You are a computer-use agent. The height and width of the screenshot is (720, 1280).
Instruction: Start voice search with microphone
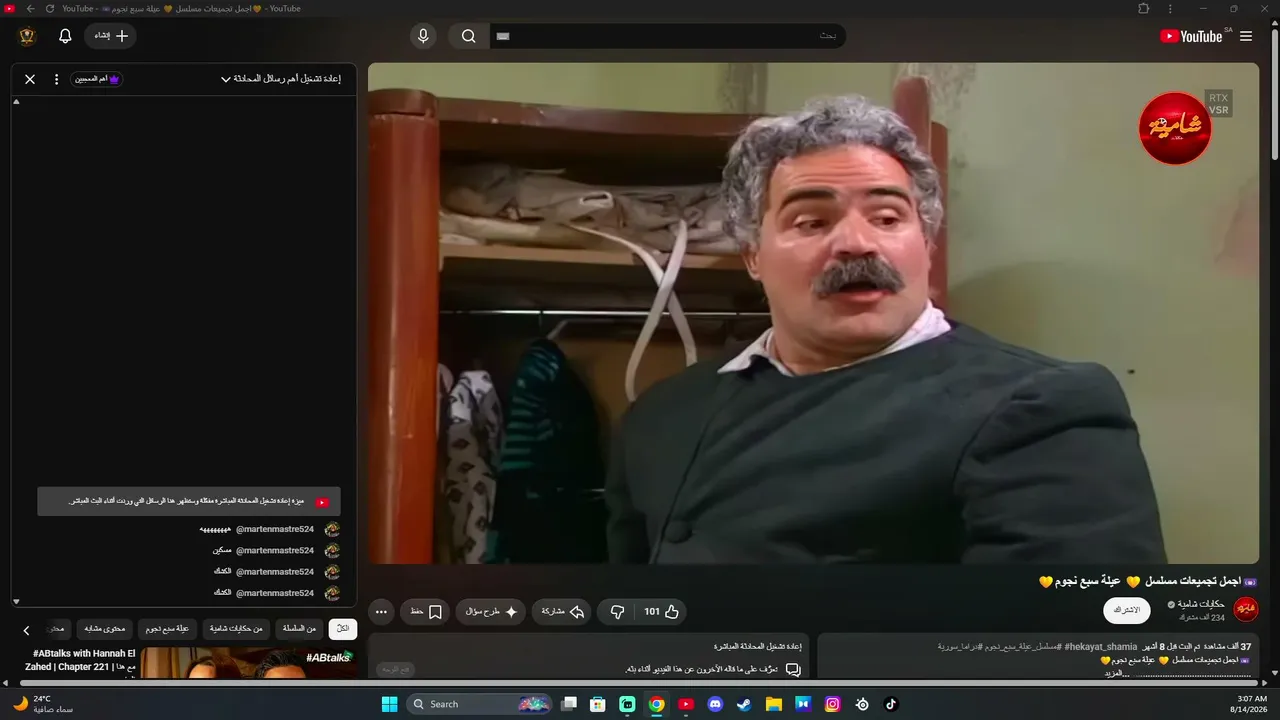[423, 36]
